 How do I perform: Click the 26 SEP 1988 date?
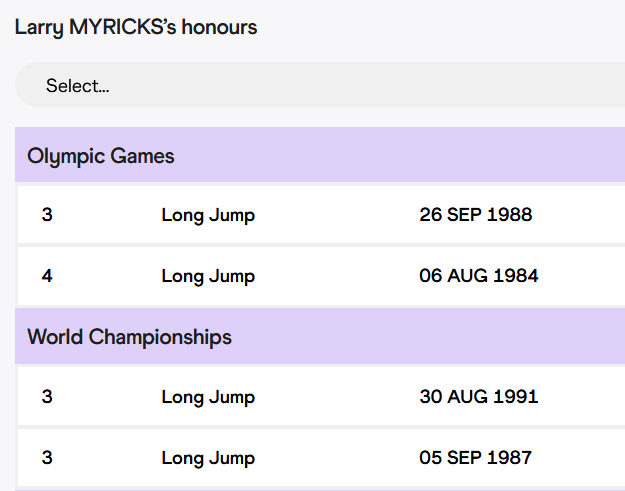(x=476, y=215)
